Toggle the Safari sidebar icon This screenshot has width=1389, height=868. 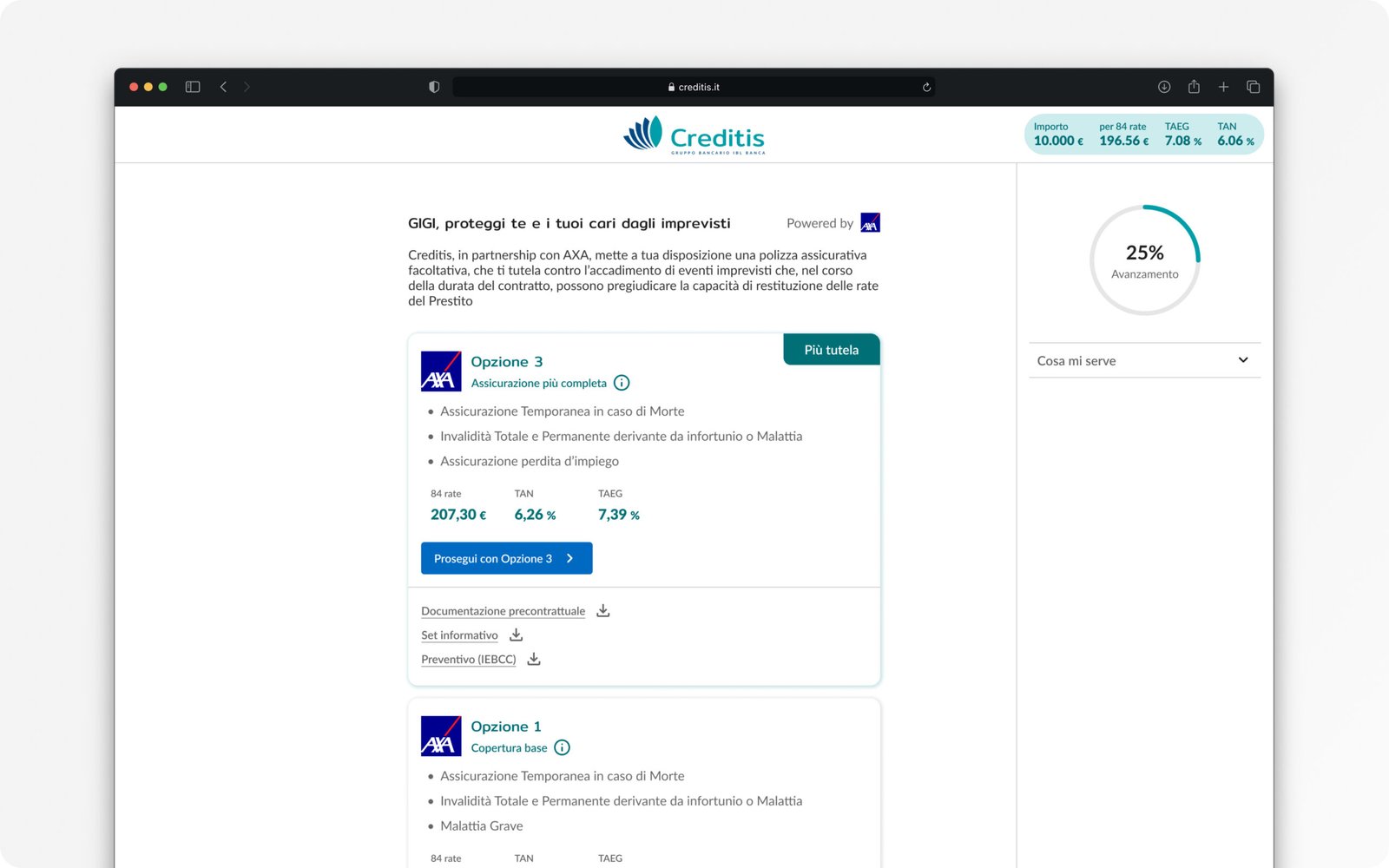(193, 87)
